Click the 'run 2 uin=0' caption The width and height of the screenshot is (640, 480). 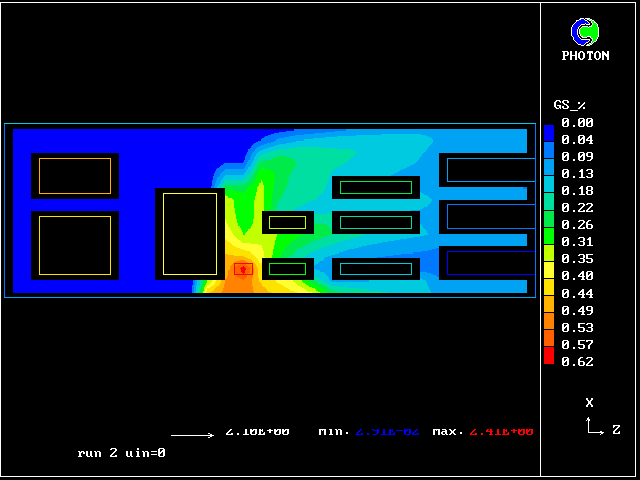[x=121, y=453]
